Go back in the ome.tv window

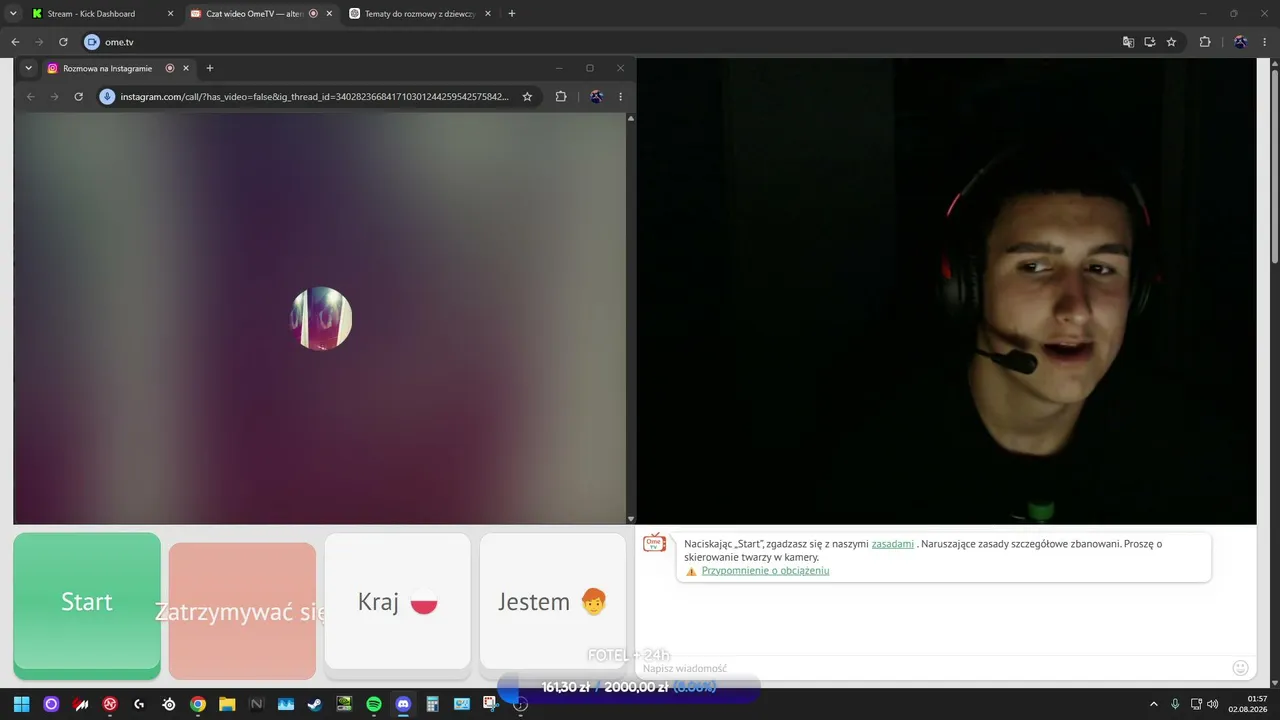click(x=15, y=42)
